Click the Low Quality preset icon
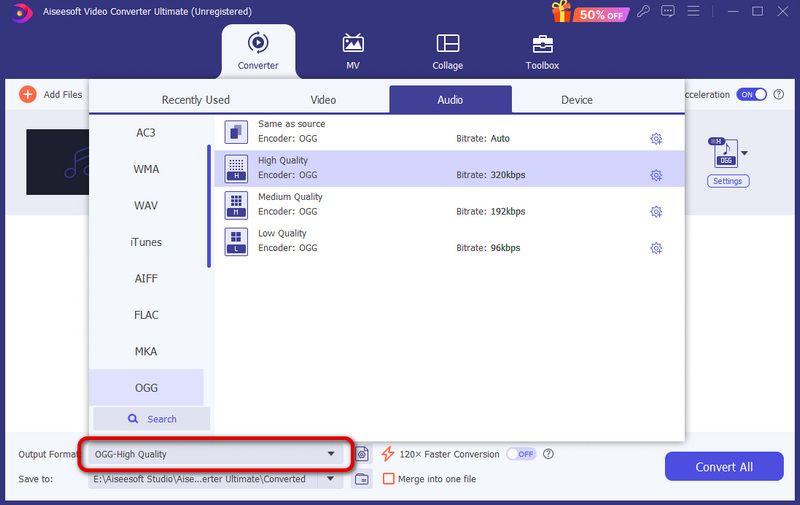Image resolution: width=800 pixels, height=505 pixels. tap(236, 242)
